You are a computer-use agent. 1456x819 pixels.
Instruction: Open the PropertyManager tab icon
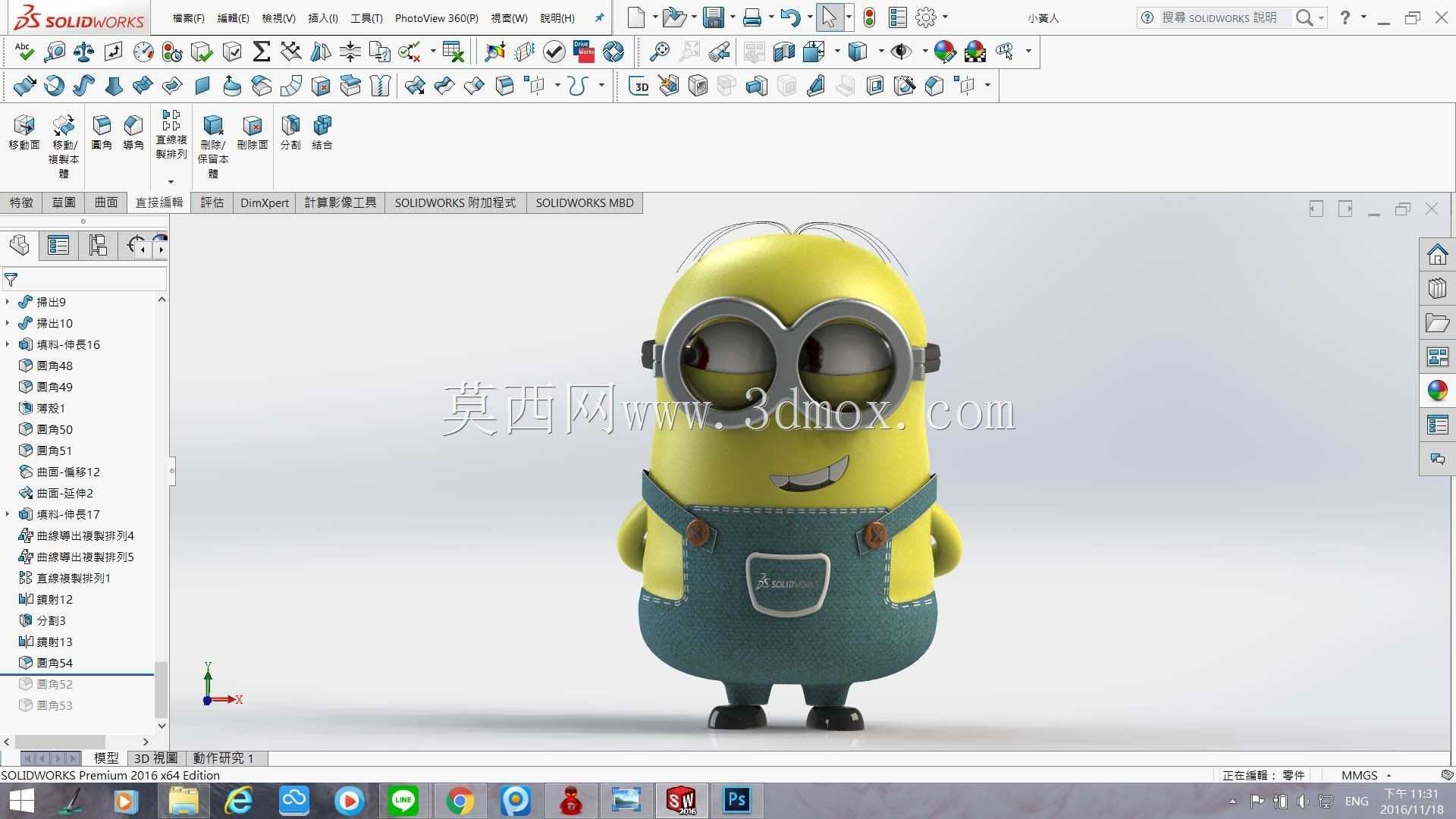coord(58,245)
